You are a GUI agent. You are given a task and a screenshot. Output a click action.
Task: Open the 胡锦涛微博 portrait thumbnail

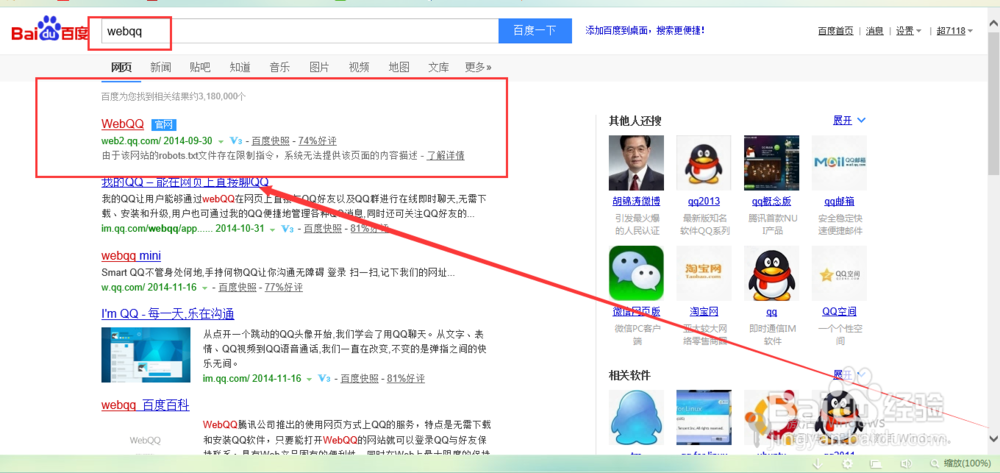636,163
